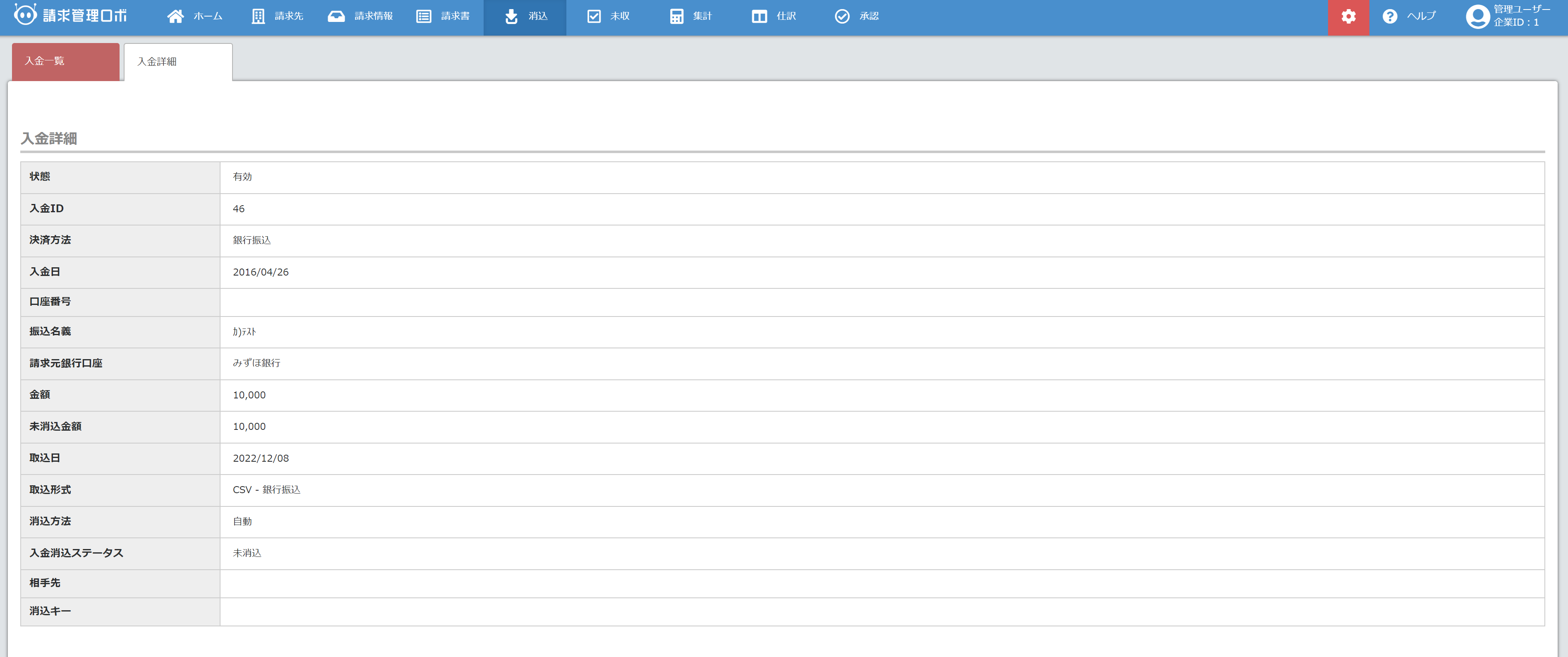Click the 管理ユーザー account name
The height and width of the screenshot is (657, 1568).
1521,9
